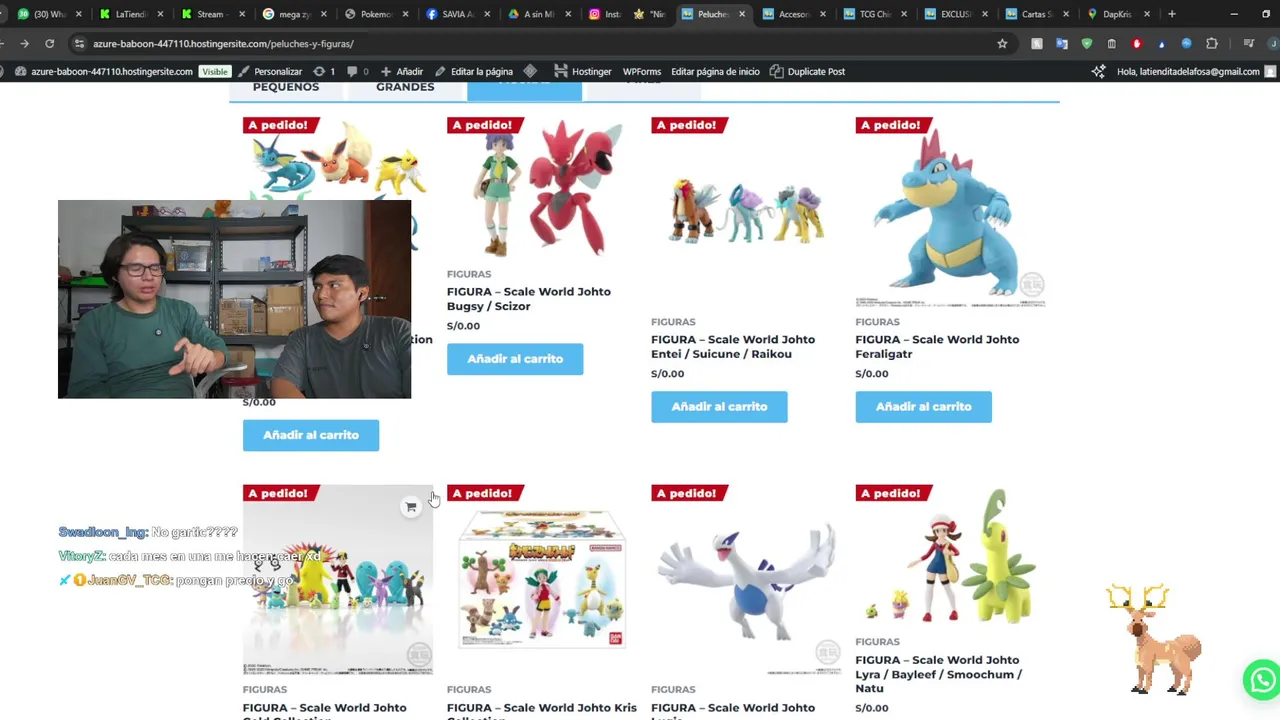The width and height of the screenshot is (1280, 720).
Task: Click the Lugia figure product image
Action: point(746,580)
